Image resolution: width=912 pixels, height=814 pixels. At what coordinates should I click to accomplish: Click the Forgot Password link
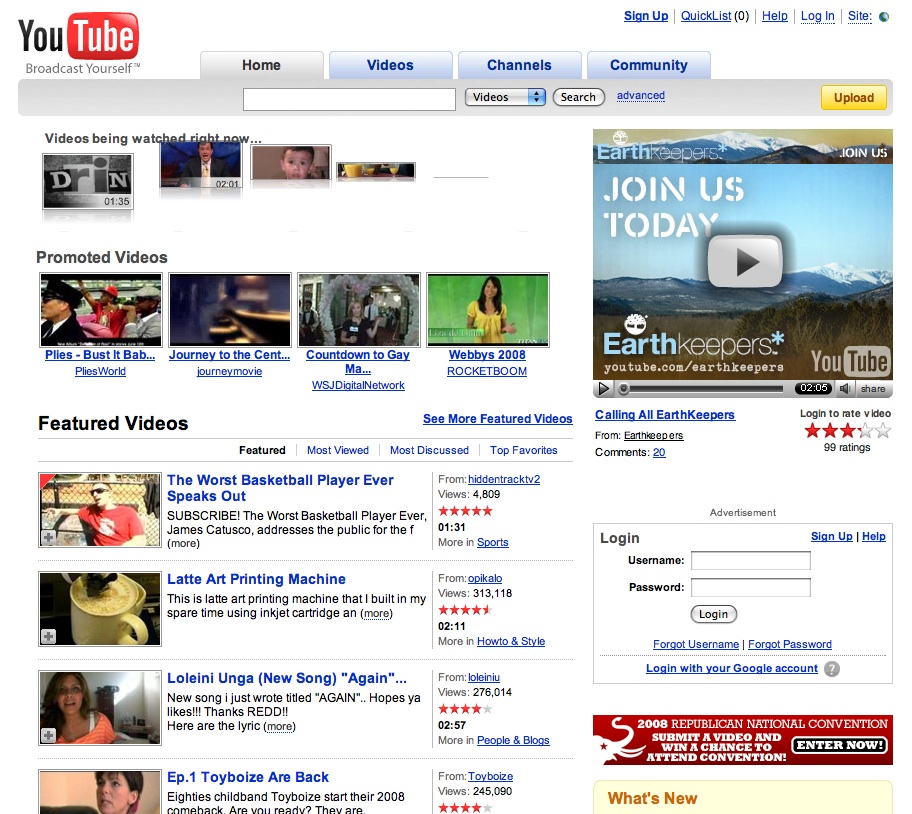[x=790, y=644]
